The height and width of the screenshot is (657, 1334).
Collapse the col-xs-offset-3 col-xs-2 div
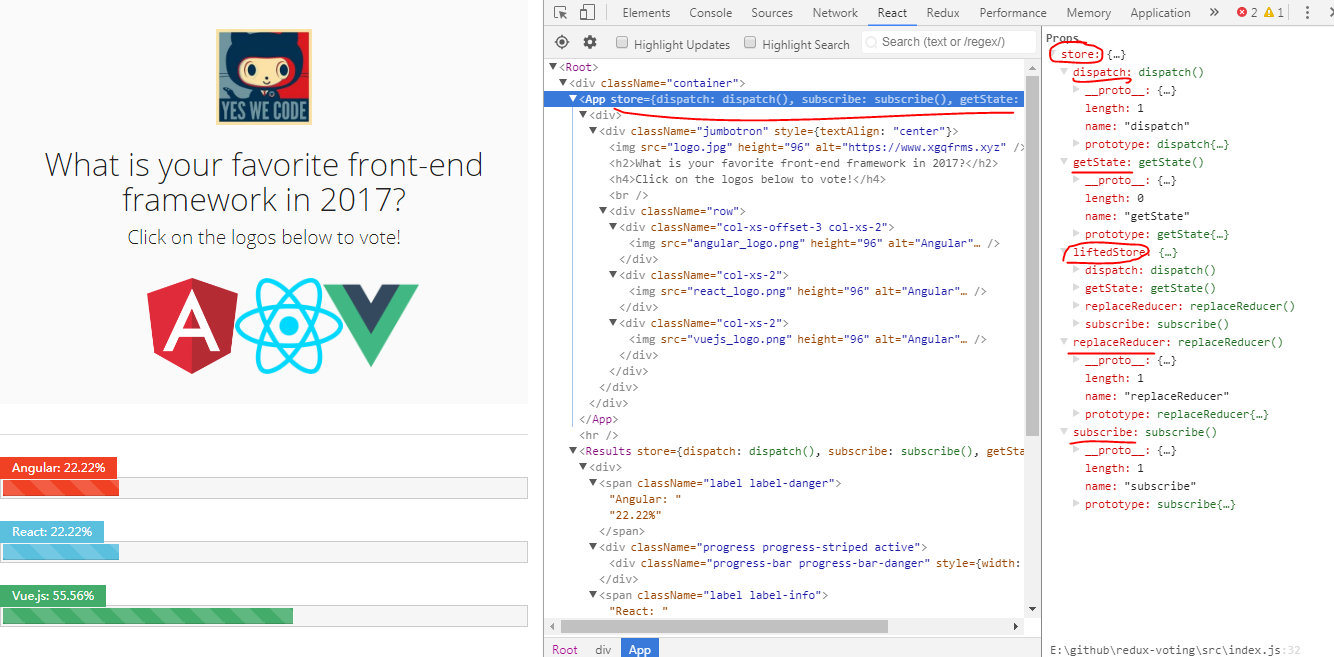tap(613, 227)
